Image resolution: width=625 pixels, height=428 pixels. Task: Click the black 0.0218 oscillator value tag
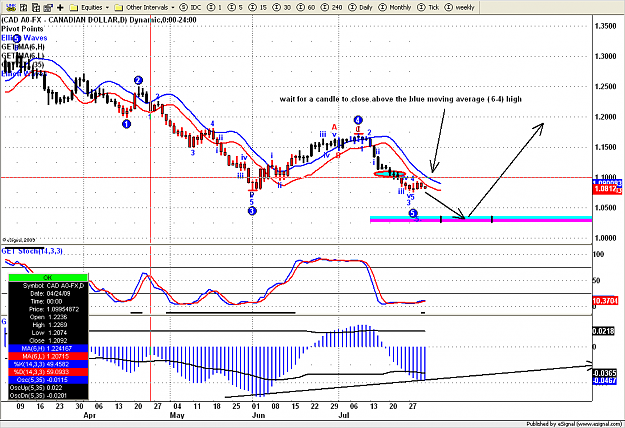click(604, 331)
